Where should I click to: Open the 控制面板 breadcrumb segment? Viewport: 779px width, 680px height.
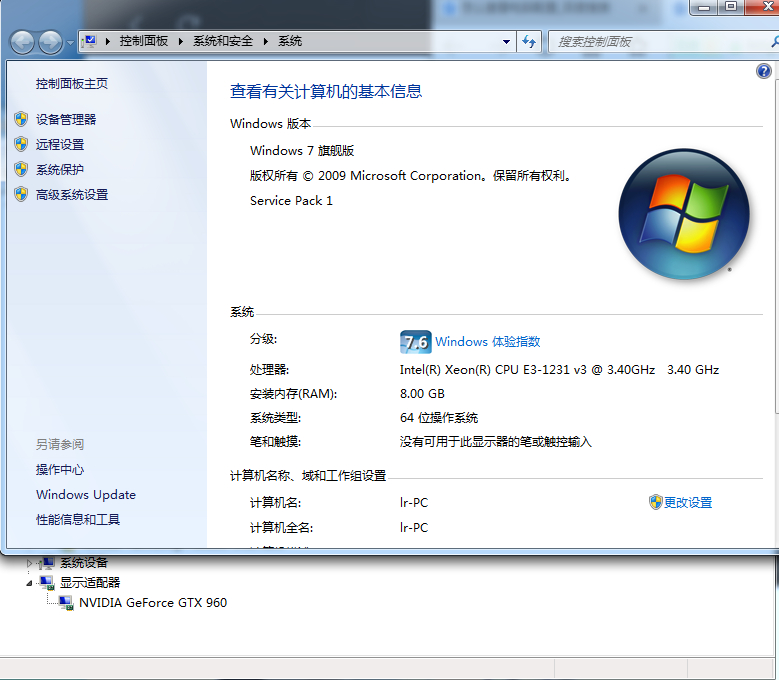[144, 41]
